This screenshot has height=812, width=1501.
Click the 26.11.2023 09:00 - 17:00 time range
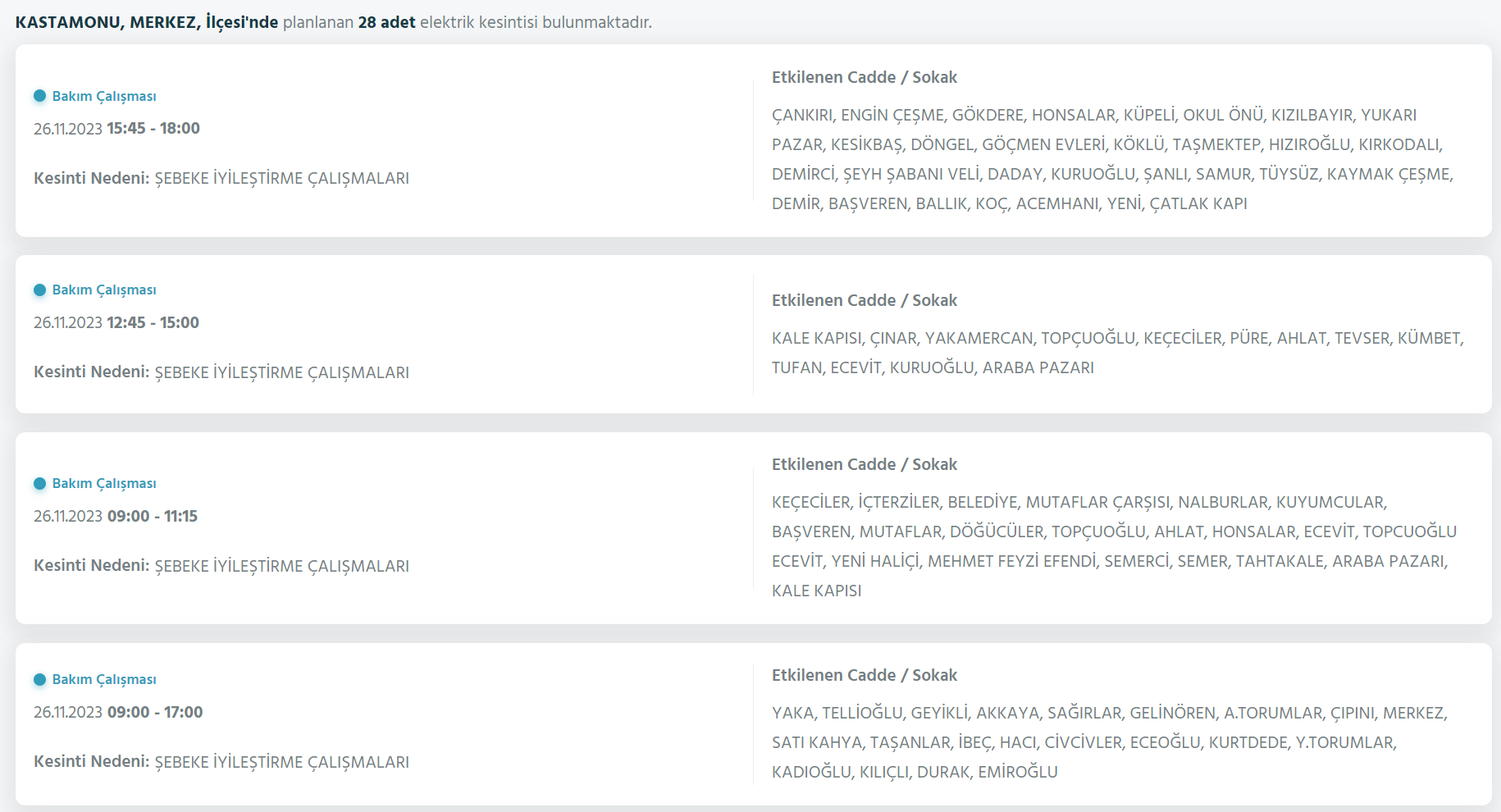coord(118,712)
